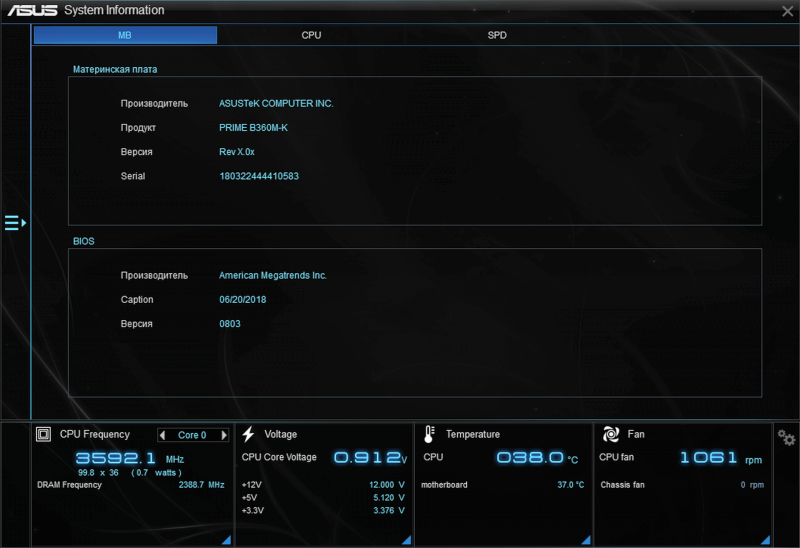Close the System Information window
800x548 pixels.
click(x=787, y=11)
